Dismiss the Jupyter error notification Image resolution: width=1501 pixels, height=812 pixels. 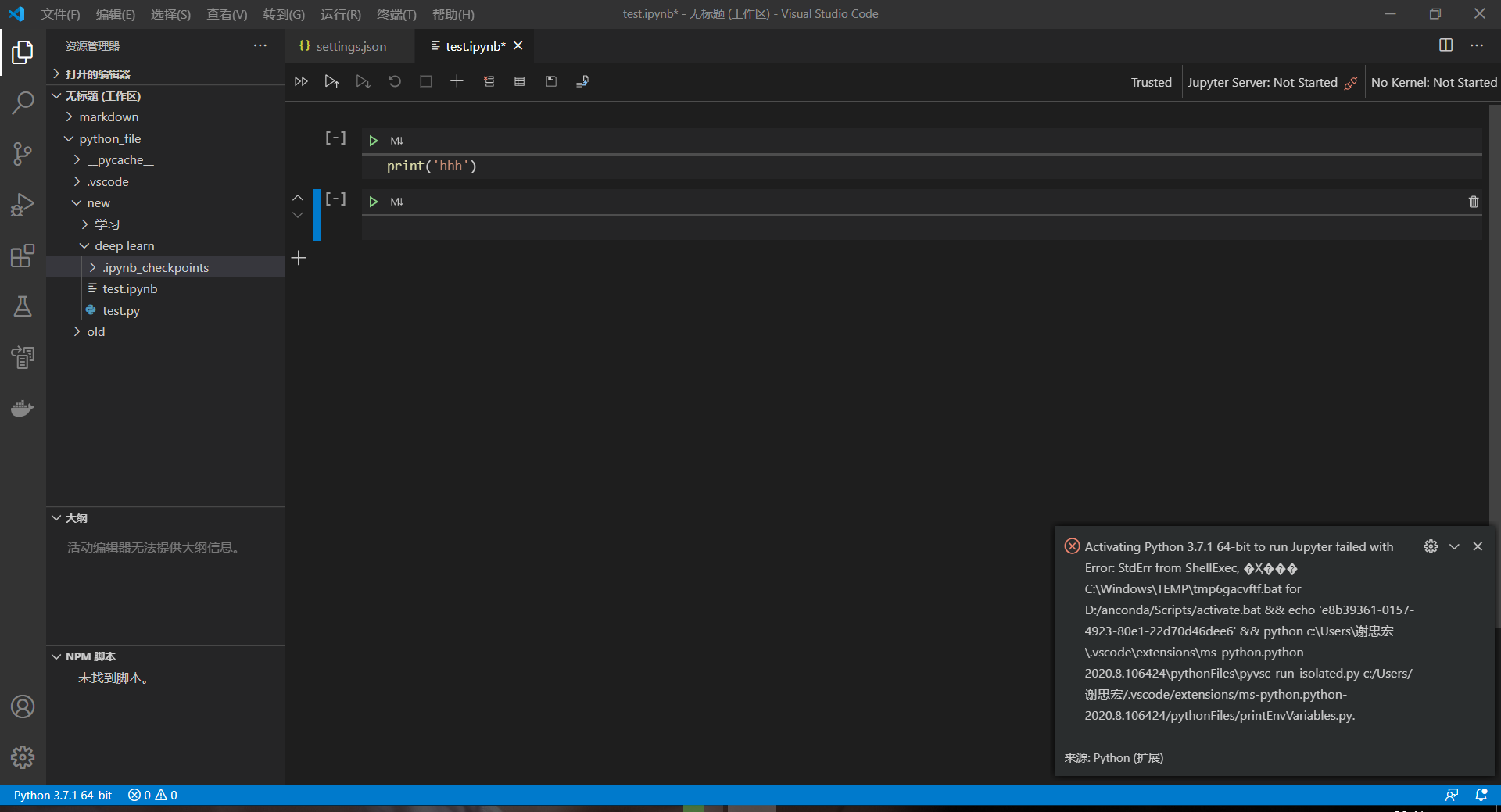coord(1478,546)
